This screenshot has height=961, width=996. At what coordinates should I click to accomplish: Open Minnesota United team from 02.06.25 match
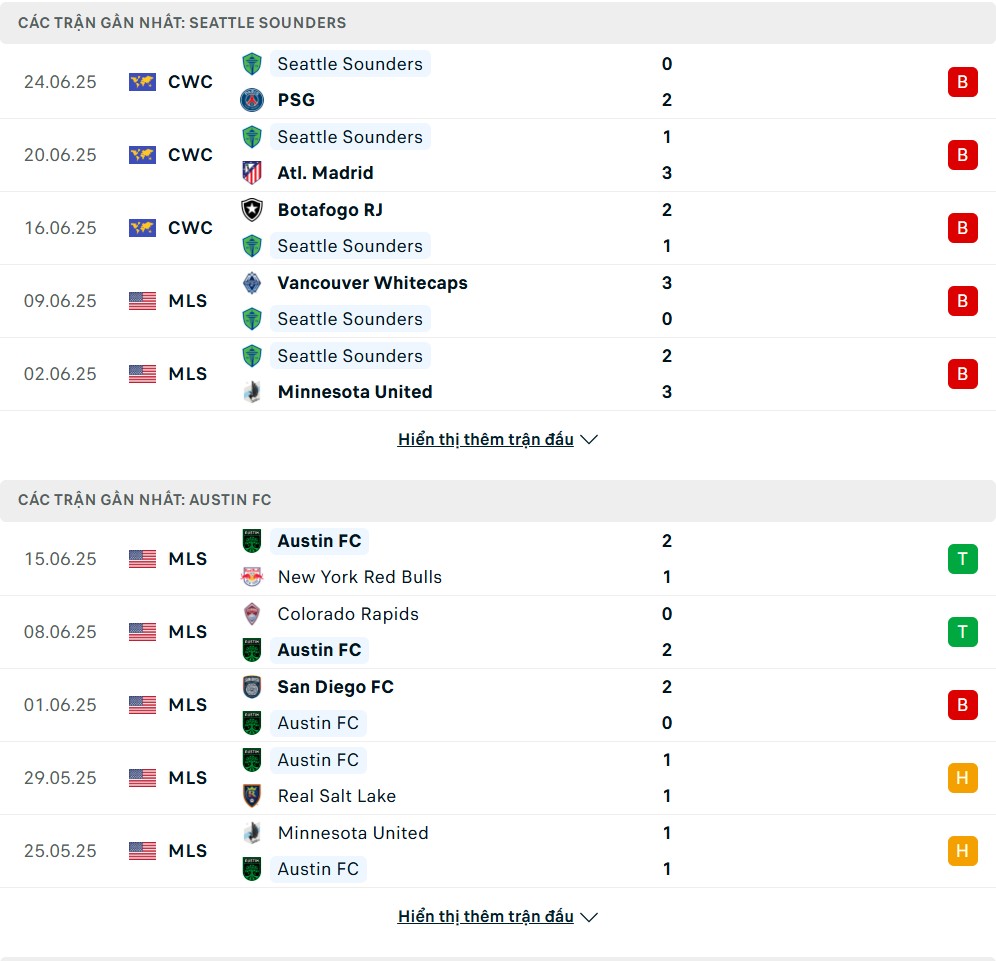355,392
